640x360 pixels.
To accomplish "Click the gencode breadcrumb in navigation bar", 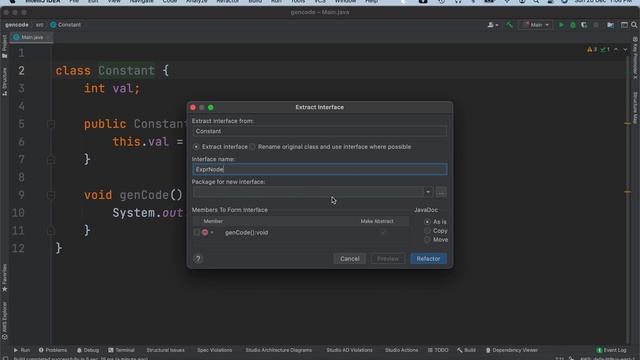I will pos(17,25).
